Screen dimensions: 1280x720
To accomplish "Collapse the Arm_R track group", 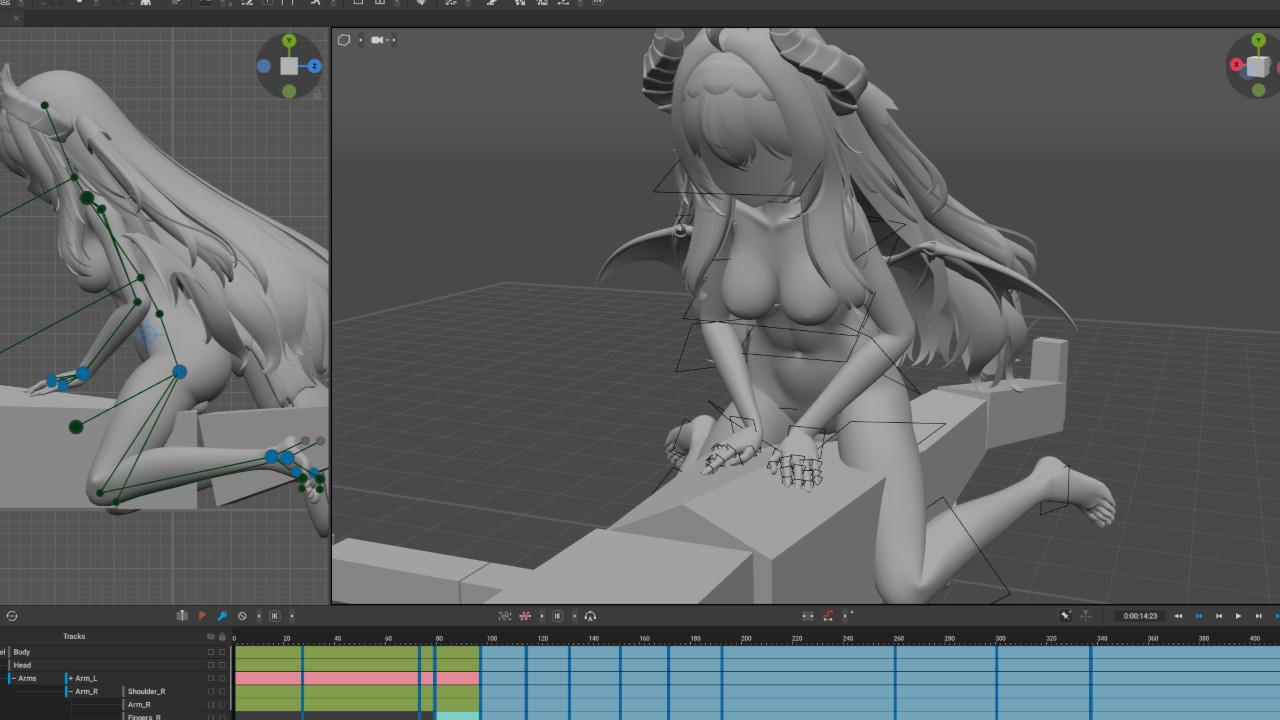I will click(x=70, y=691).
